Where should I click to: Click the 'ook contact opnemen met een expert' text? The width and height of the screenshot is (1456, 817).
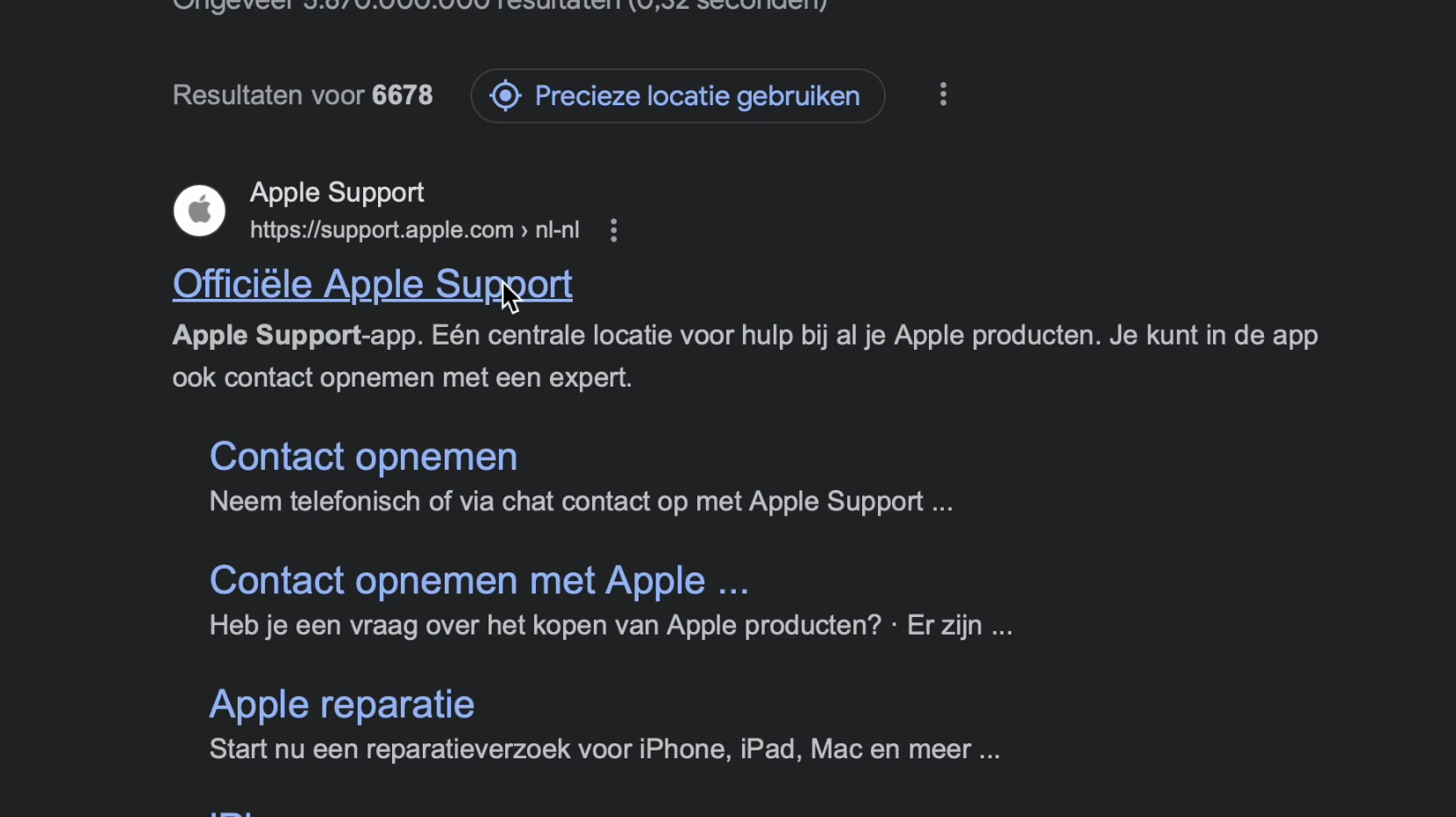(x=403, y=378)
